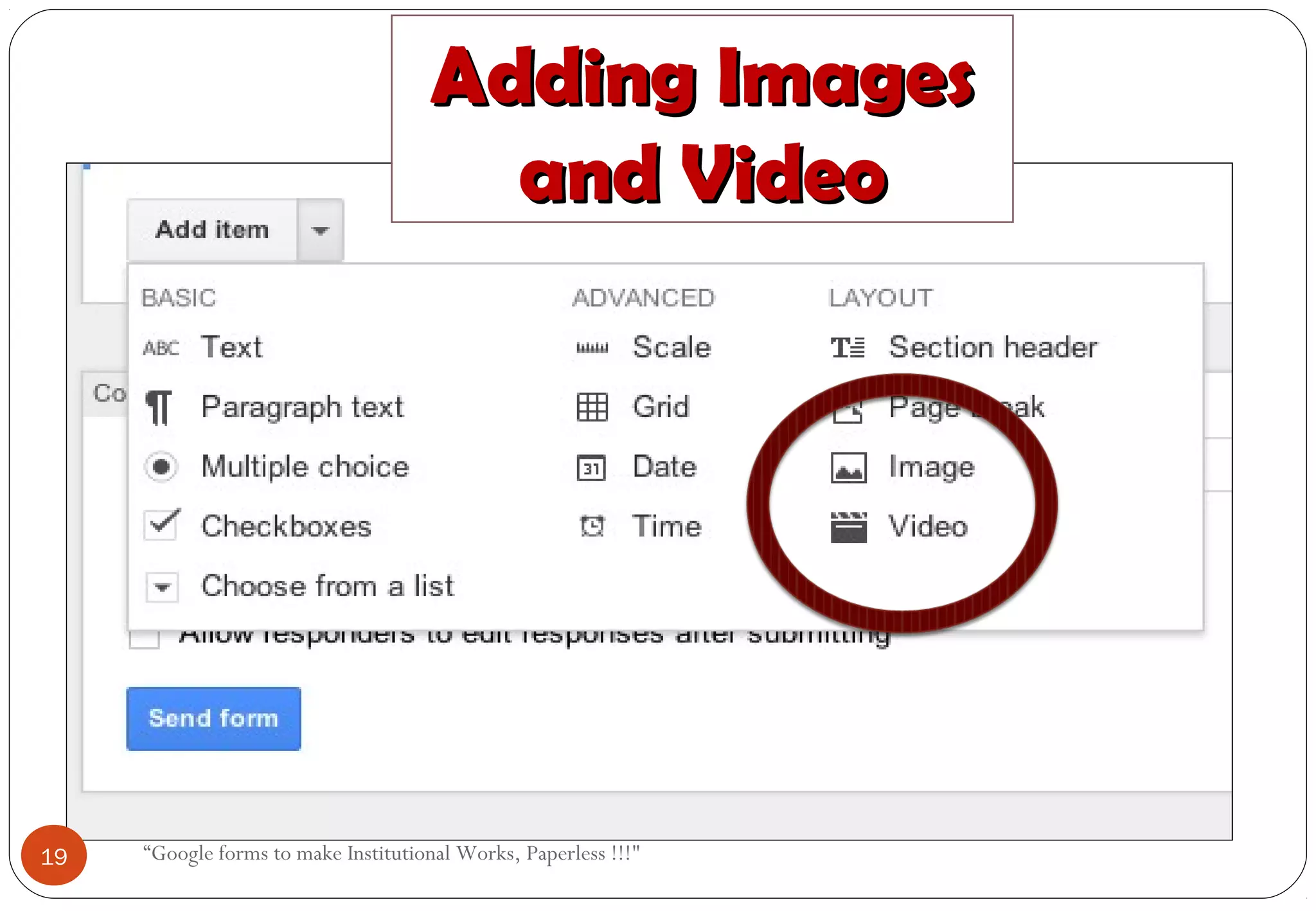Click the Video clapperboard icon
The width and height of the screenshot is (1316, 911).
click(x=848, y=527)
